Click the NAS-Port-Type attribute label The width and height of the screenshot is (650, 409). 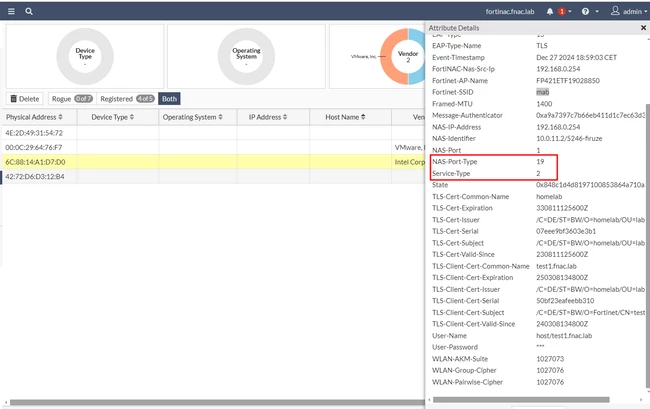point(454,162)
